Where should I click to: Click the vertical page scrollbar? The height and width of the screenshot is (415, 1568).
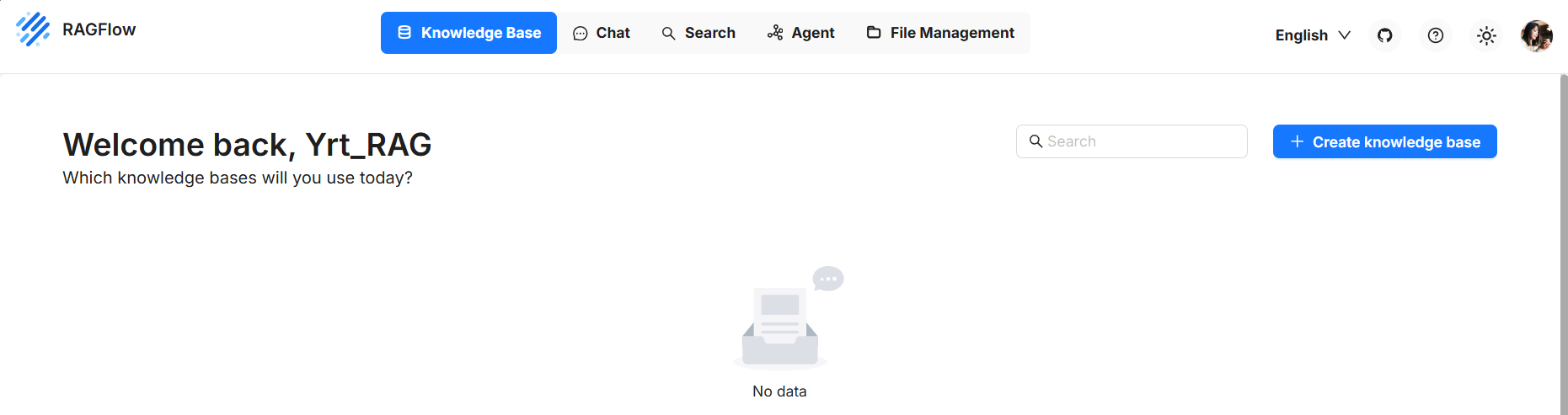pyautogui.click(x=1564, y=244)
